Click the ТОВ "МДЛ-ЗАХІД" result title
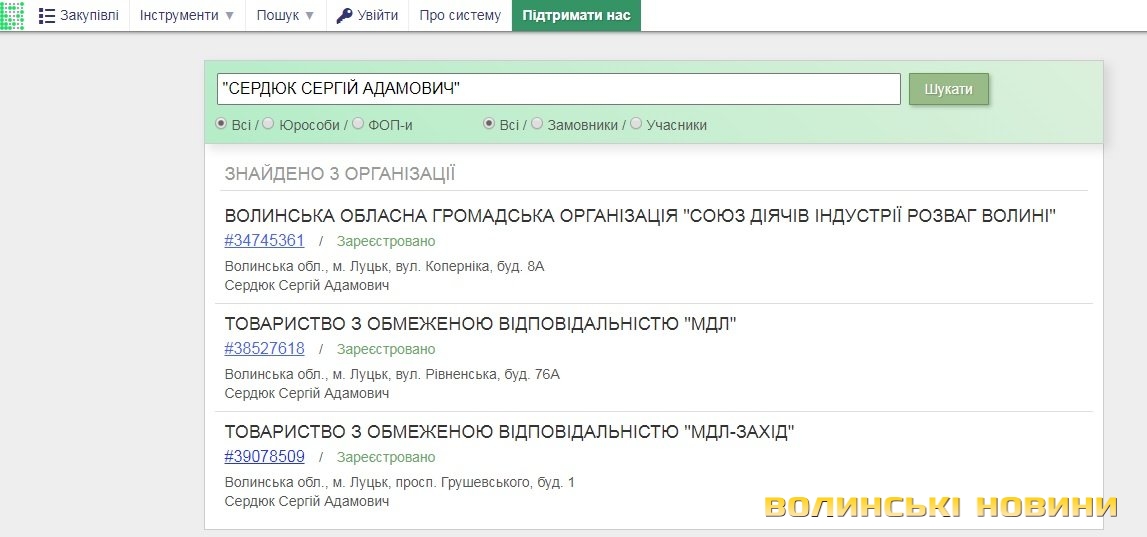1147x537 pixels. 509,432
